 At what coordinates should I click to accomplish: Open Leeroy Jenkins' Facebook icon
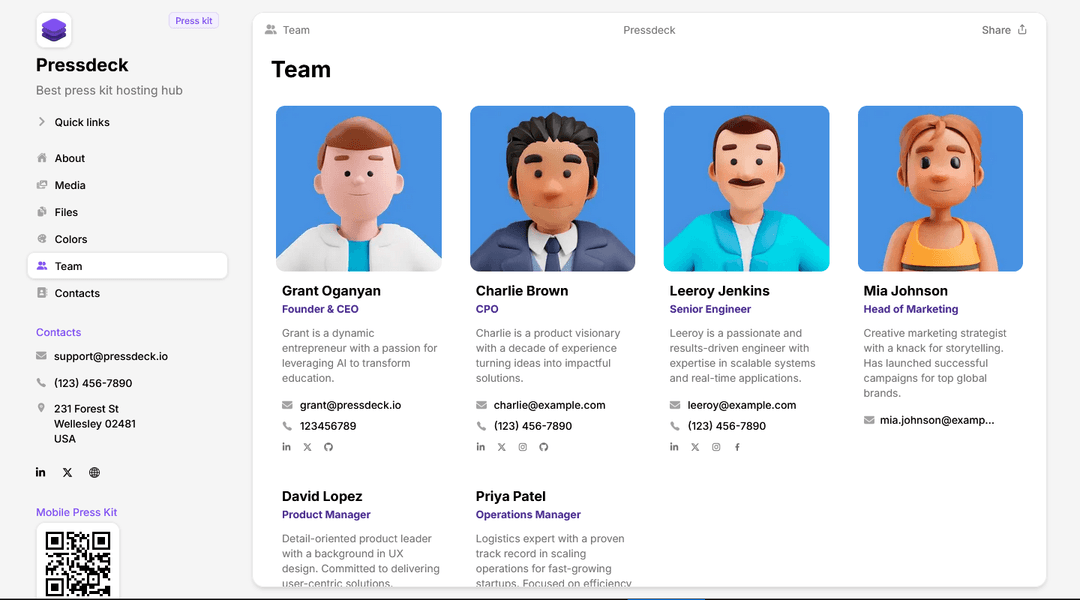point(737,447)
